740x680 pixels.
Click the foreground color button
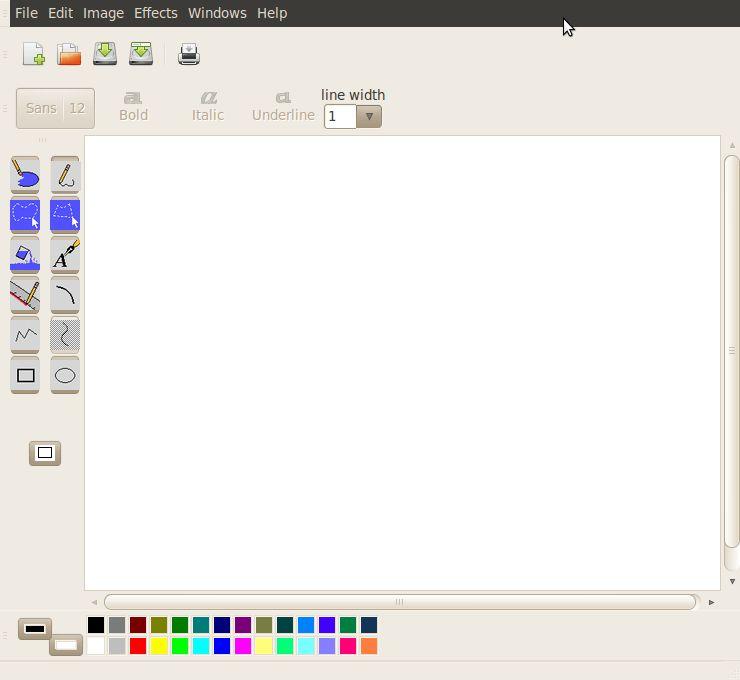pos(35,629)
